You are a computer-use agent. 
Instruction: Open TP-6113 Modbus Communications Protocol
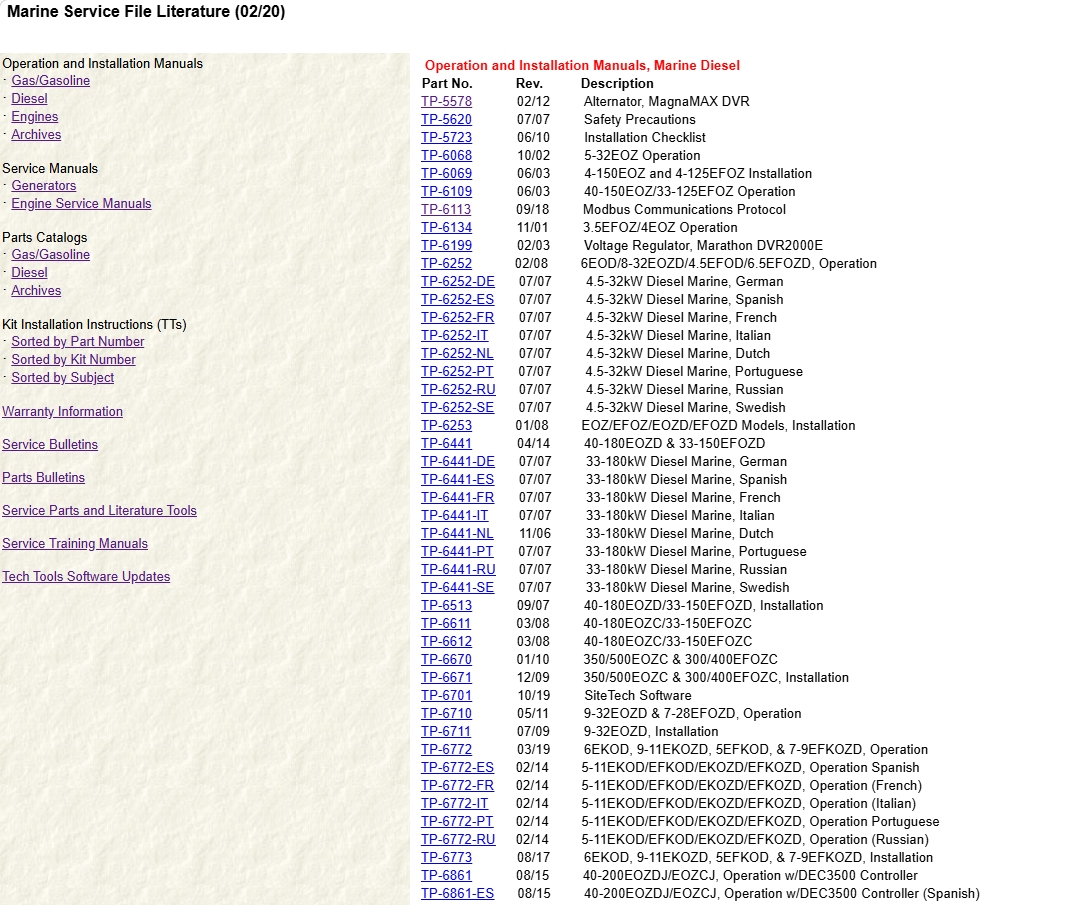point(446,210)
